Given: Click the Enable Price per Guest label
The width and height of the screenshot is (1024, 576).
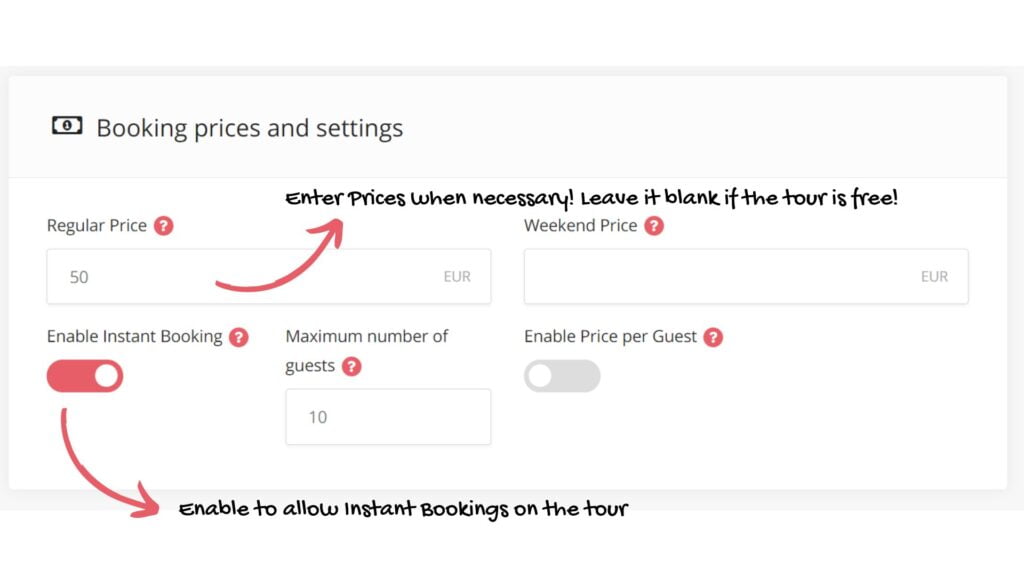Looking at the screenshot, I should coord(611,336).
